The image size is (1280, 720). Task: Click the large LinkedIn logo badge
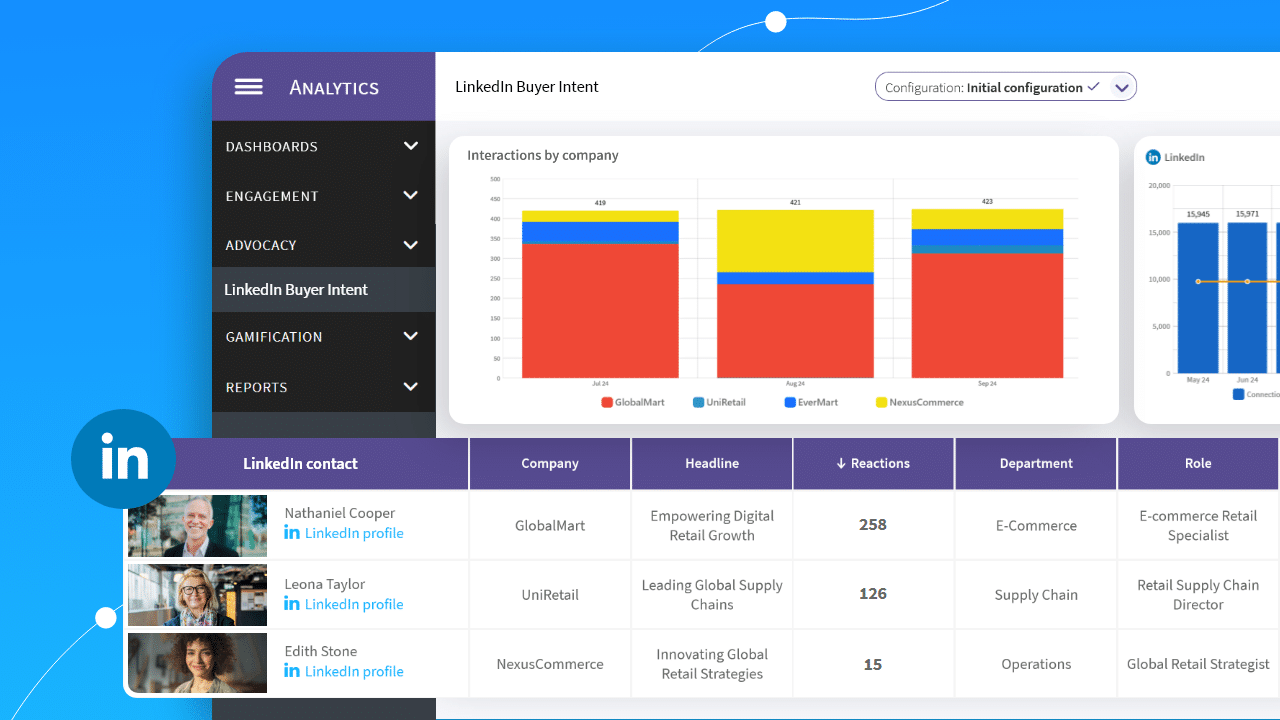(x=124, y=460)
